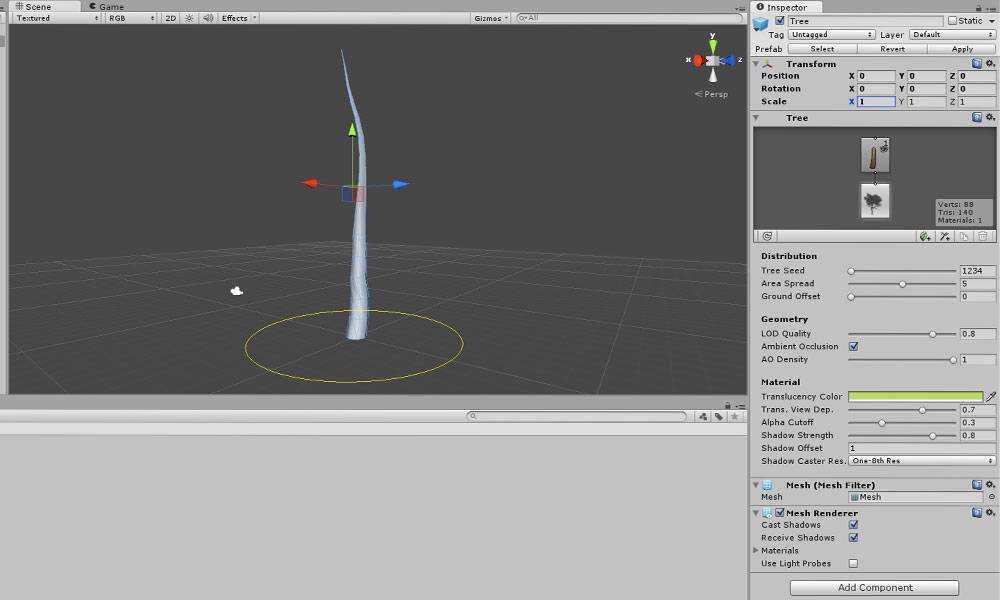Click the prefab Apply button
This screenshot has width=1000, height=600.
961,48
